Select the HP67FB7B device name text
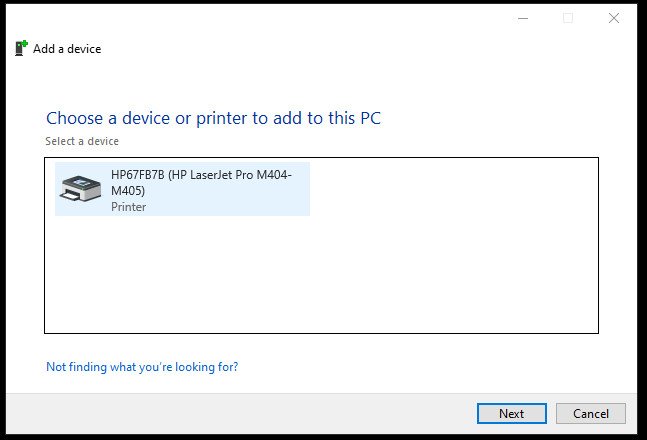This screenshot has height=440, width=647. (x=137, y=175)
